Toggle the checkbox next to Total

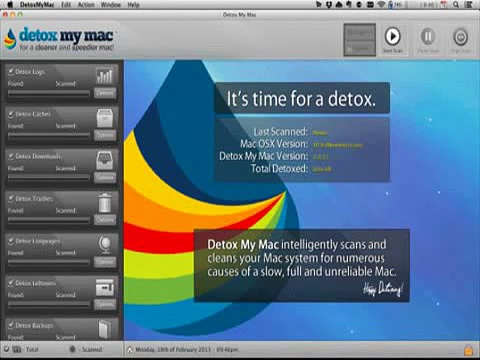tap(6, 349)
